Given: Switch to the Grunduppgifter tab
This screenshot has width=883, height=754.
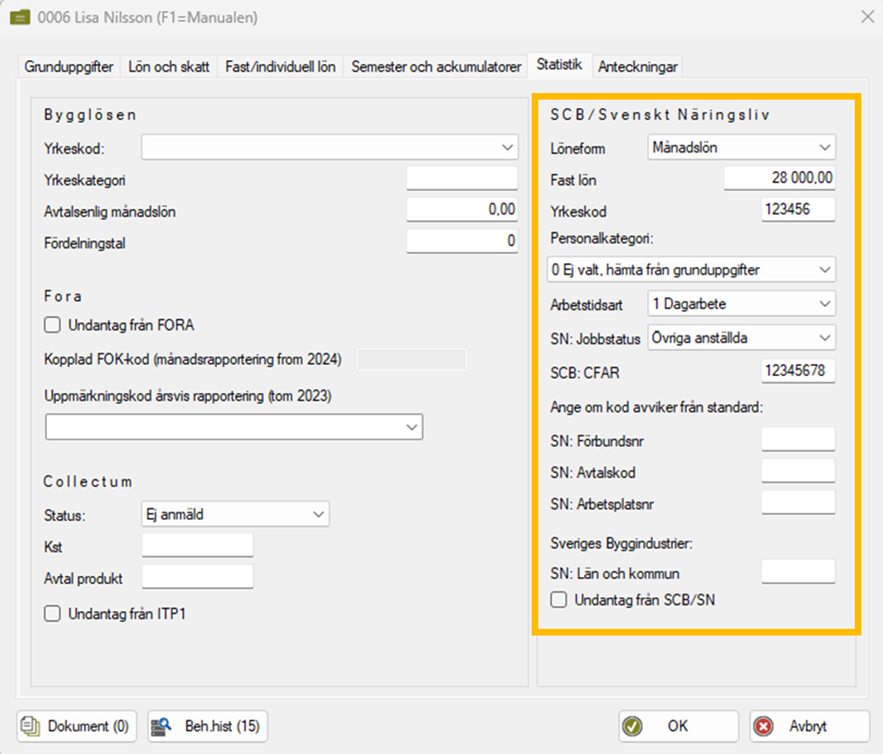Looking at the screenshot, I should 69,67.
